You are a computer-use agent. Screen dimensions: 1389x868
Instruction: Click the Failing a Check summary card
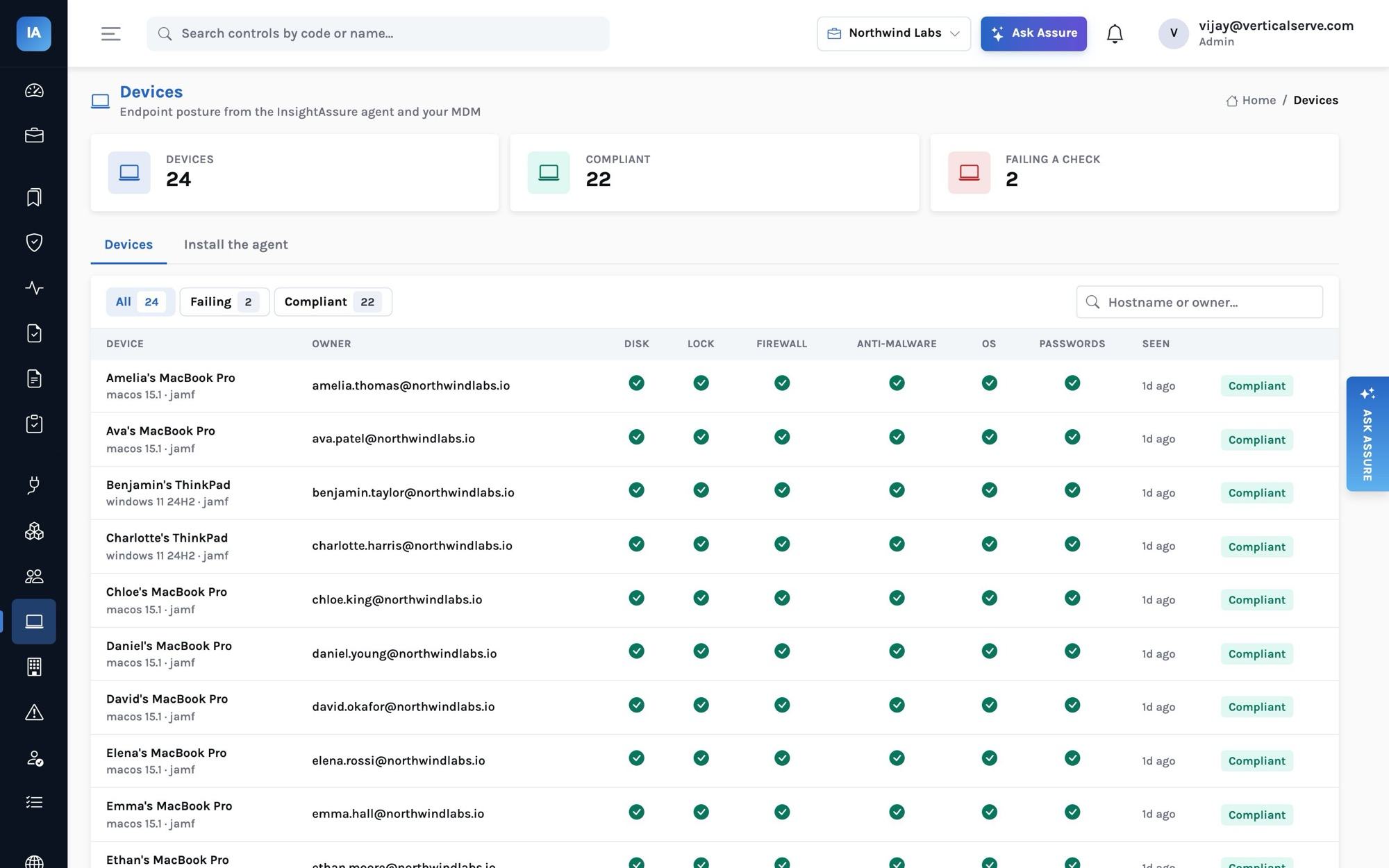[1134, 173]
